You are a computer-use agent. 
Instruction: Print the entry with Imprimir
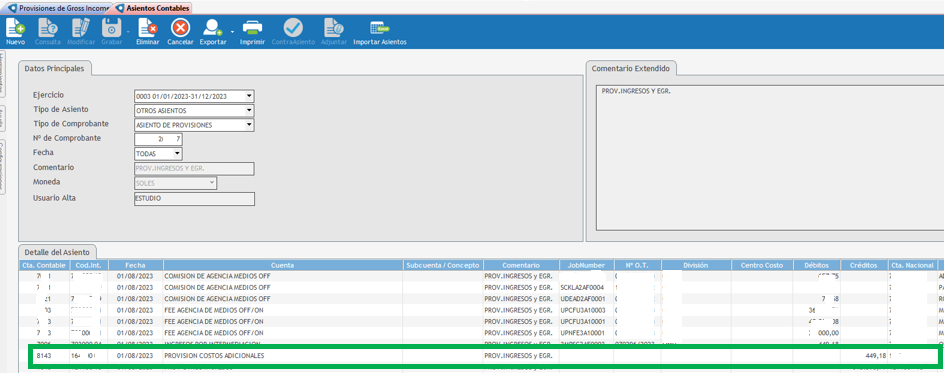(252, 32)
